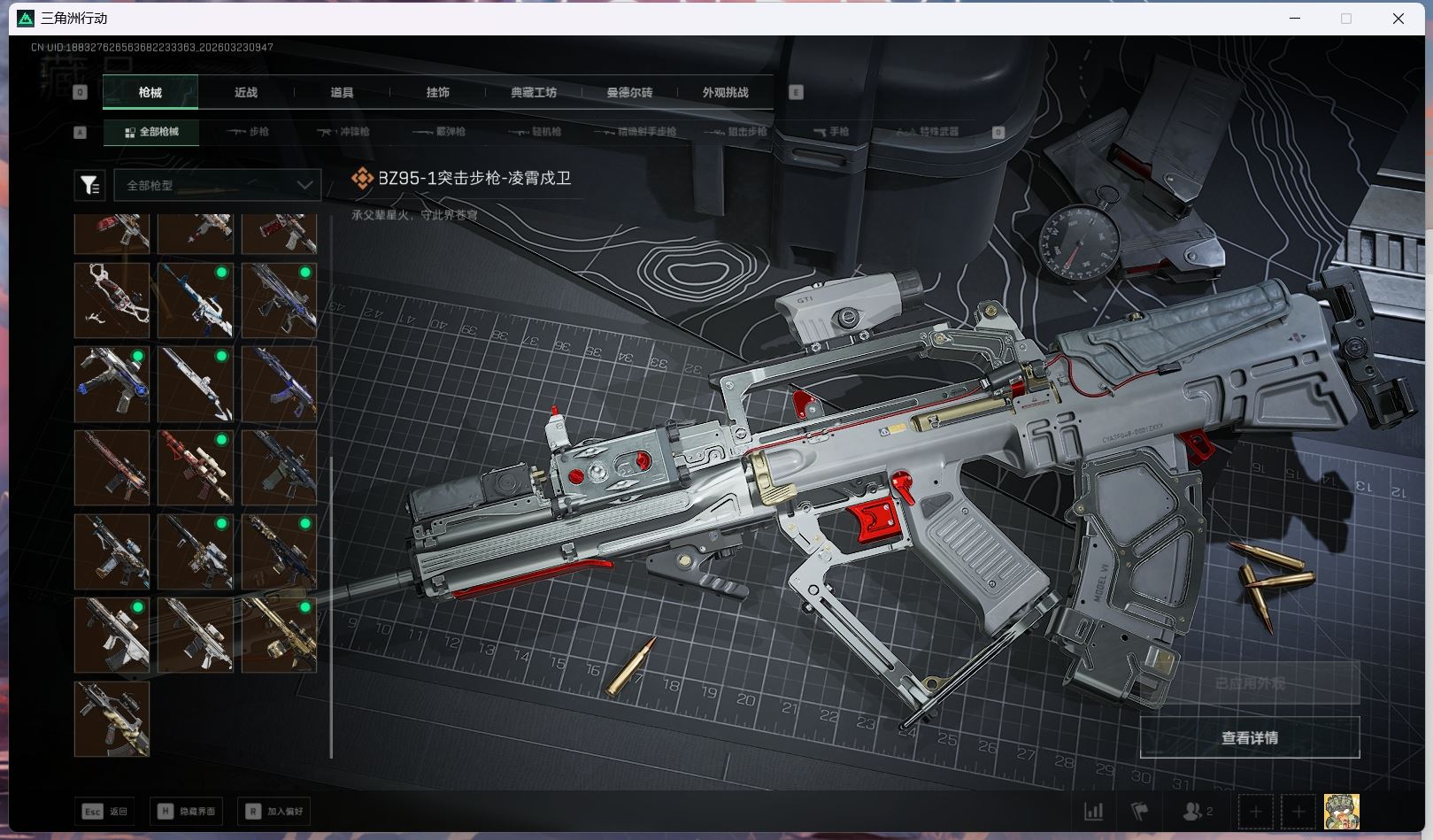Viewport: 1433px width, 840px height.
Task: Click the first empty squad slot plus
Action: 1255,812
